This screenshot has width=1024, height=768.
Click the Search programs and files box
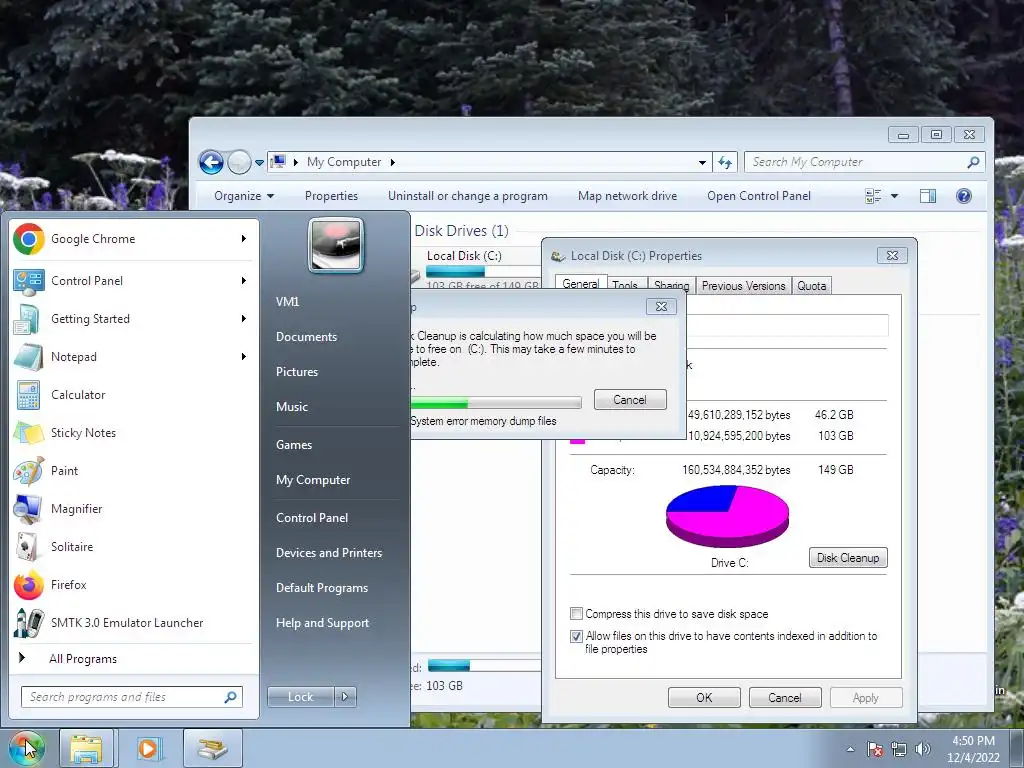click(131, 697)
